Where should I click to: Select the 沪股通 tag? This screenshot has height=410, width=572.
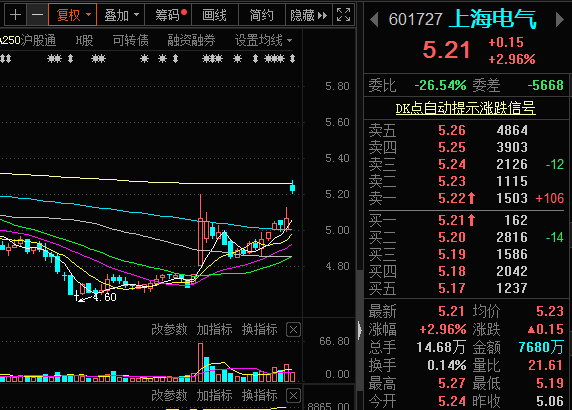pos(38,40)
